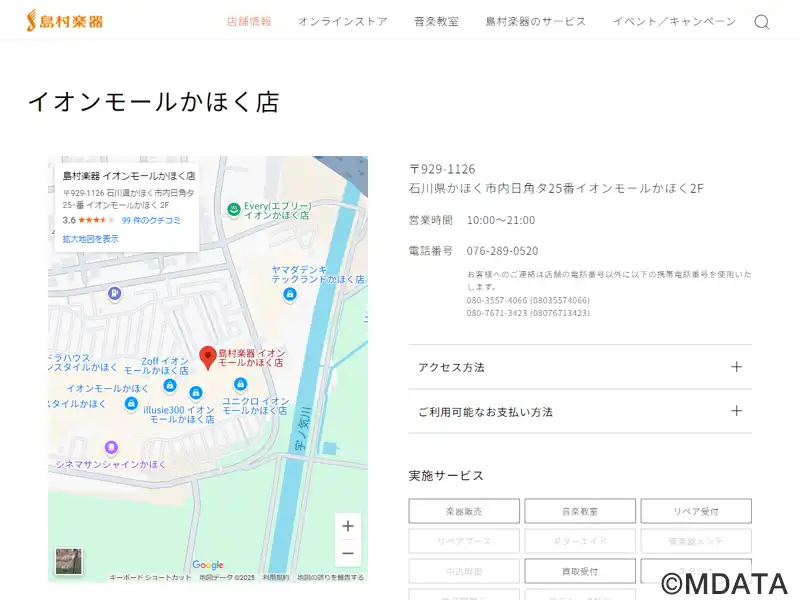Open the 99 件のクチコミ reviews link
The height and width of the screenshot is (600, 800).
[x=151, y=220]
